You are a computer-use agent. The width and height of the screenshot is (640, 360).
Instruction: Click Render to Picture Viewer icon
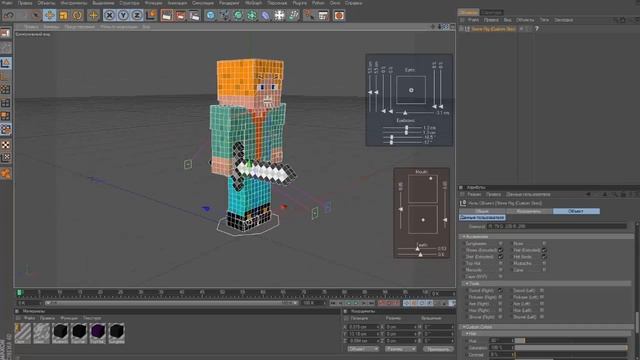click(x=180, y=16)
